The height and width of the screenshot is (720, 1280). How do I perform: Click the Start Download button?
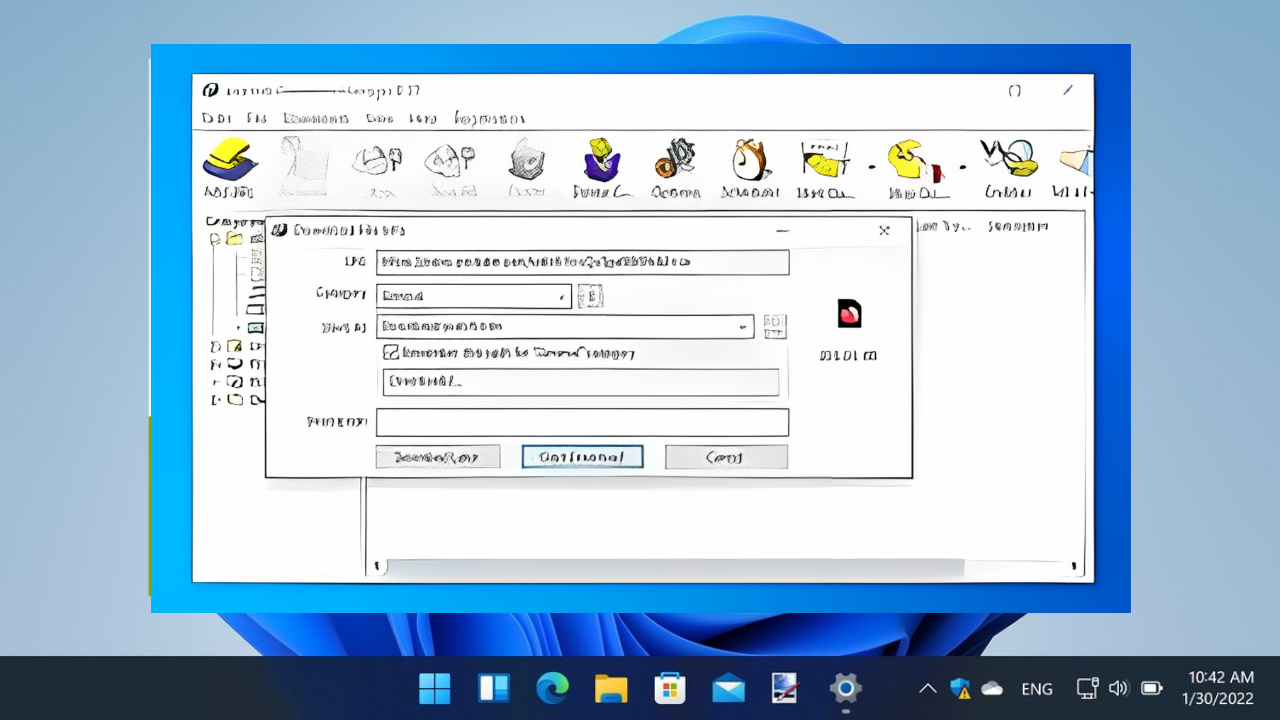582,457
